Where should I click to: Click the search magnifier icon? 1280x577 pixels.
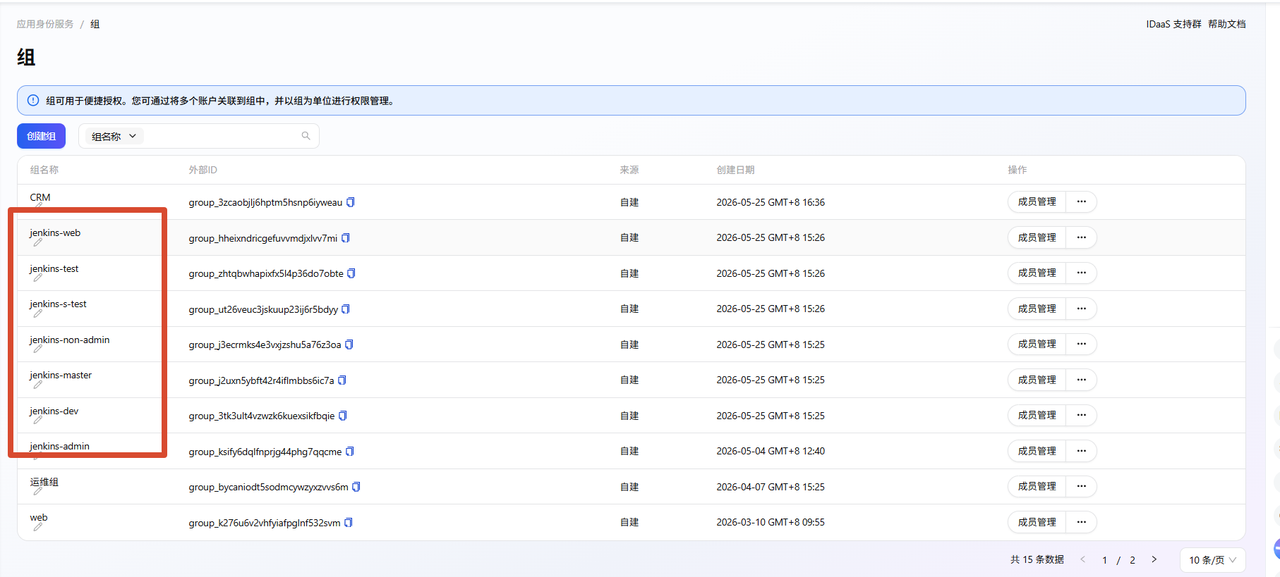pyautogui.click(x=306, y=136)
